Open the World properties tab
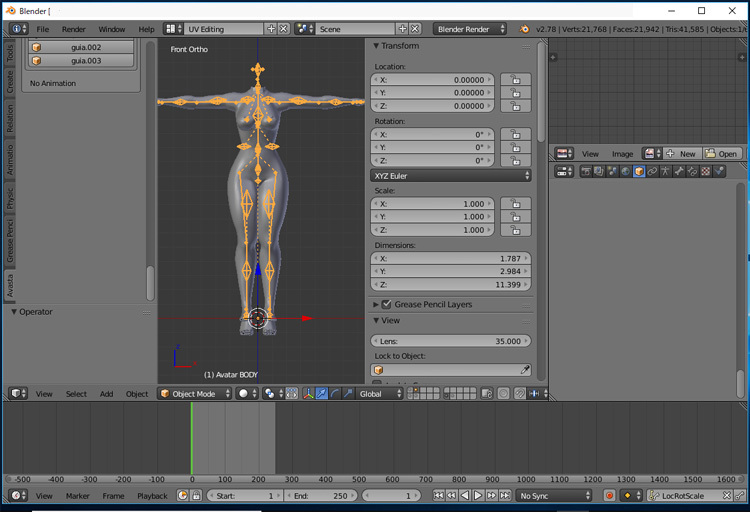 (626, 171)
